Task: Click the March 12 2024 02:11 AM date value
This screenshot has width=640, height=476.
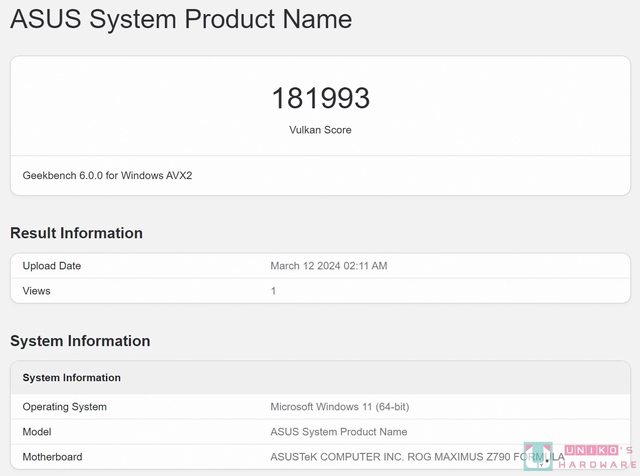Action: click(x=328, y=266)
